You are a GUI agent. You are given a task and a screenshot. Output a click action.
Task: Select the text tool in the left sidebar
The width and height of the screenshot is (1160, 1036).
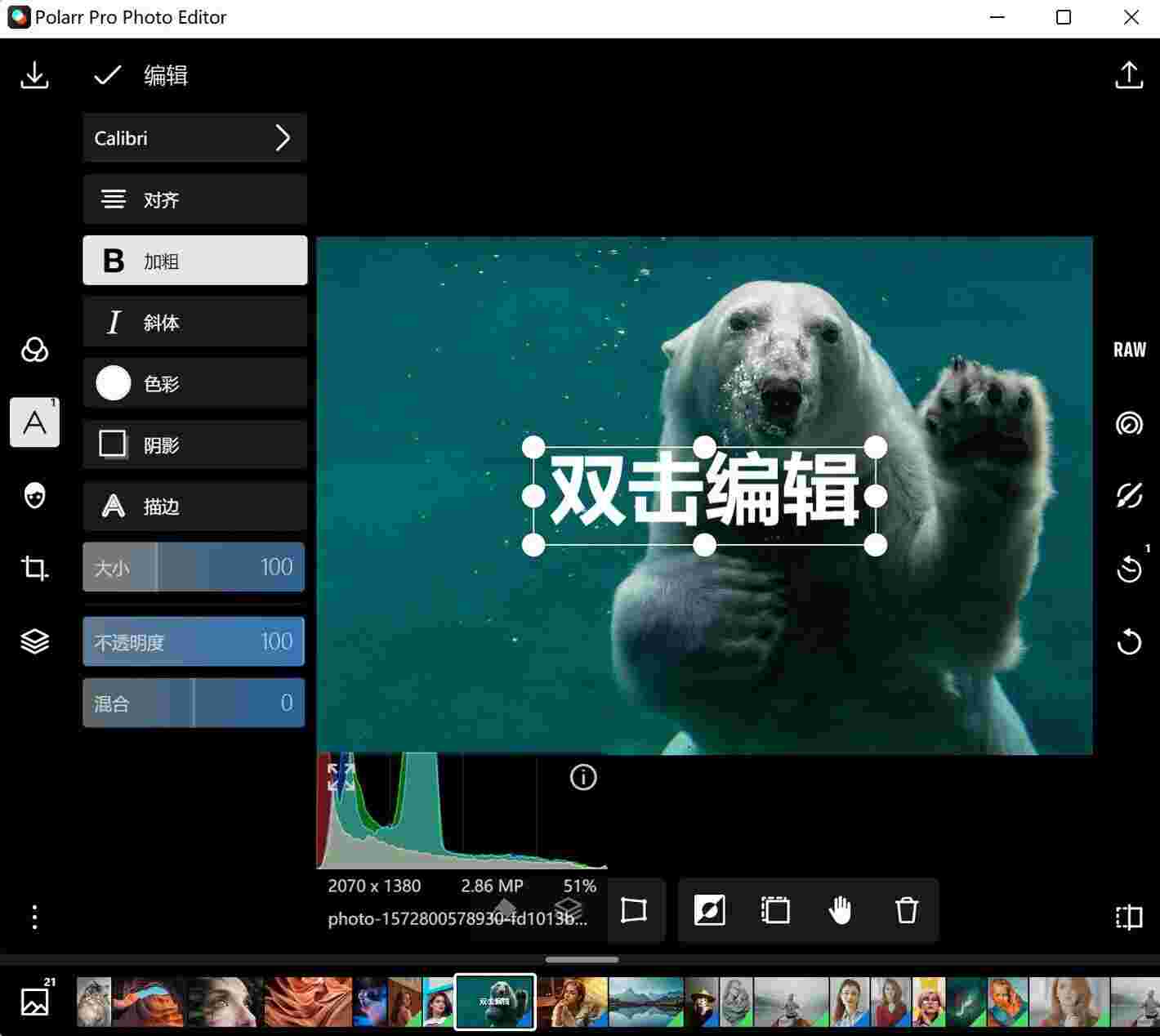coord(34,422)
